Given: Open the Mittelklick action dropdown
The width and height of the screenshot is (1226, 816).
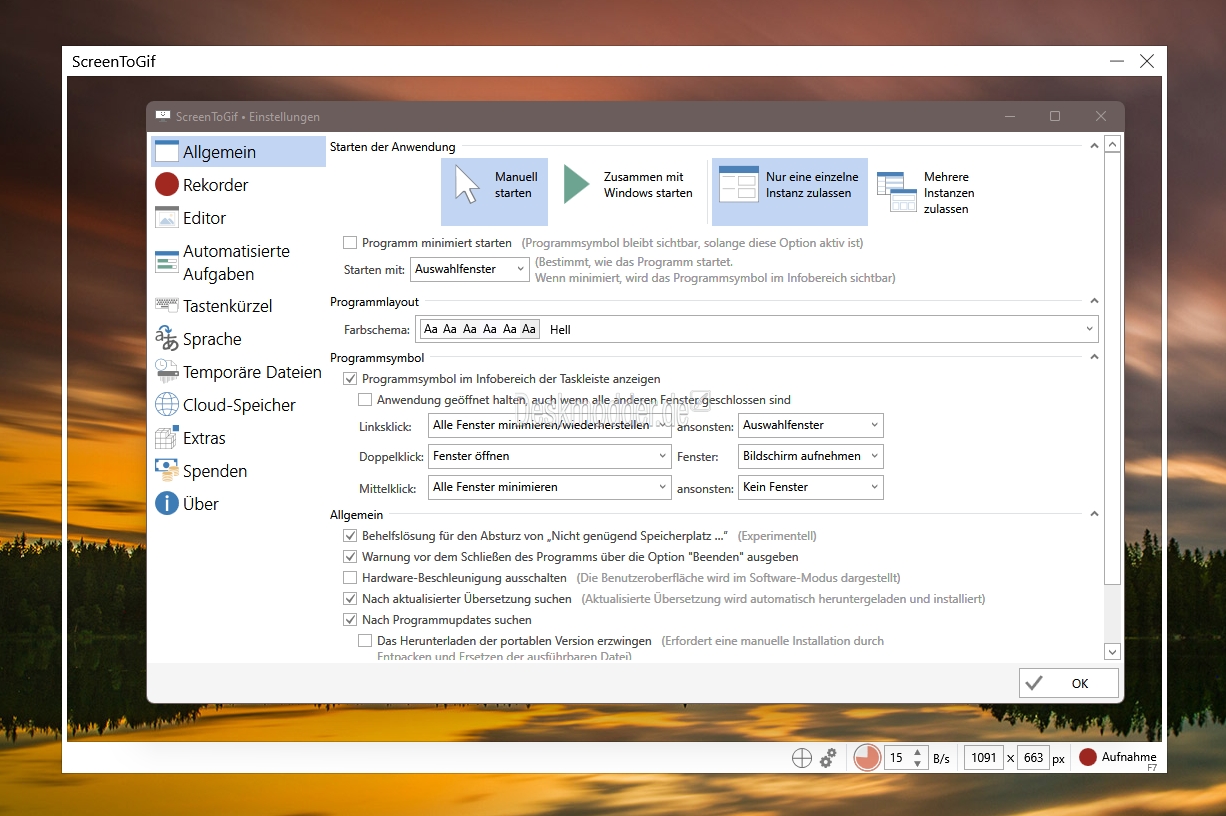Looking at the screenshot, I should pyautogui.click(x=549, y=487).
